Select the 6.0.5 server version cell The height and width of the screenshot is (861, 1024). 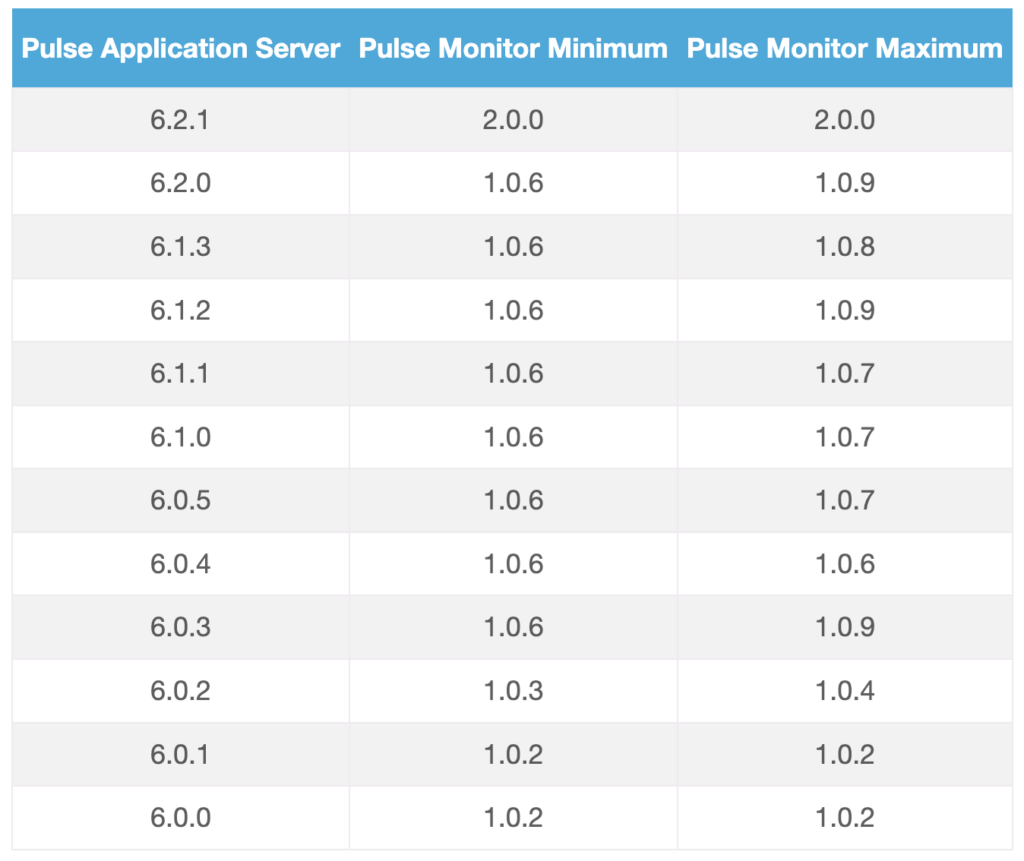tap(181, 500)
